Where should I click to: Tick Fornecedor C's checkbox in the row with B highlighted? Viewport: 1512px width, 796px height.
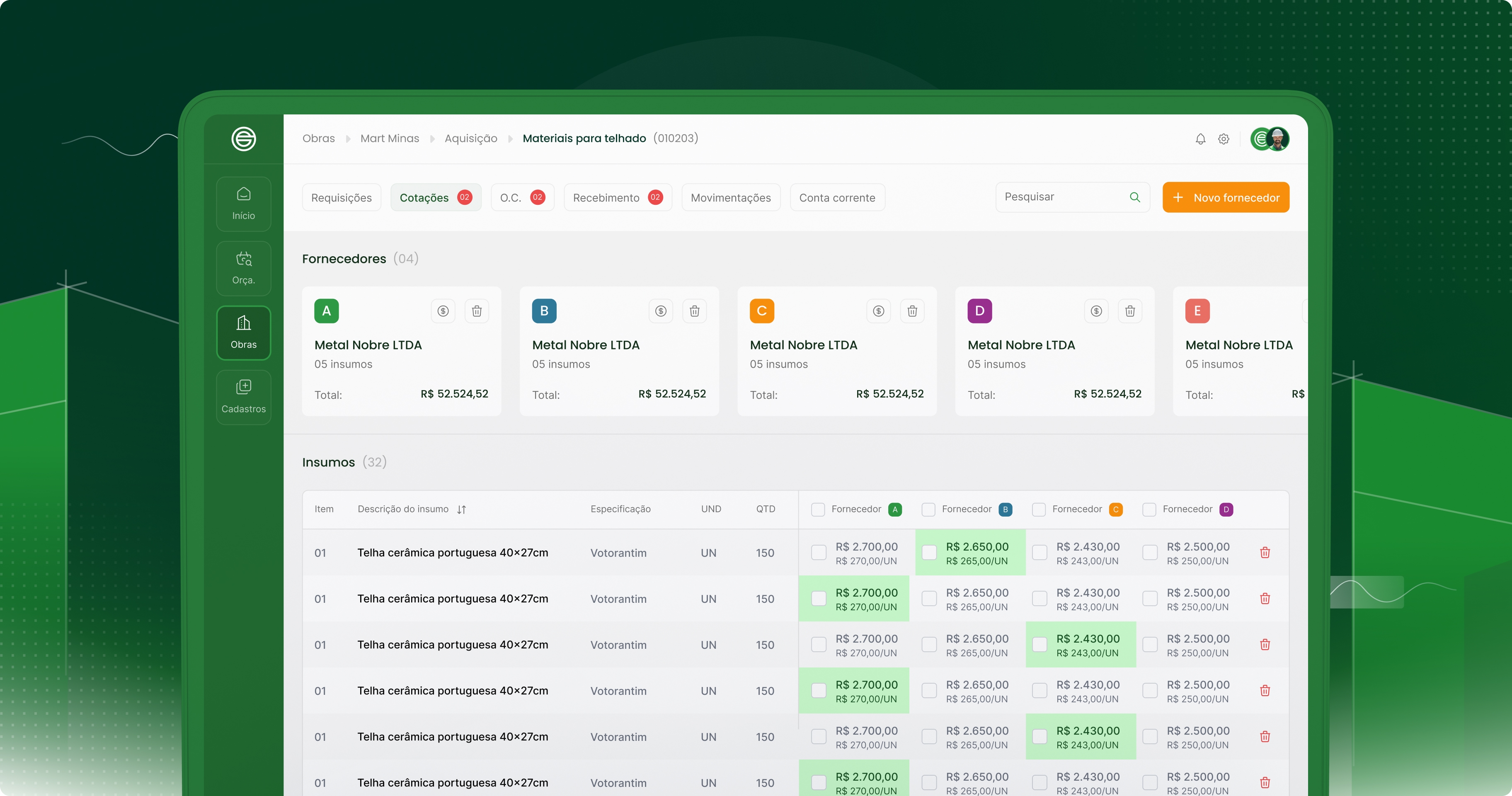click(1039, 552)
